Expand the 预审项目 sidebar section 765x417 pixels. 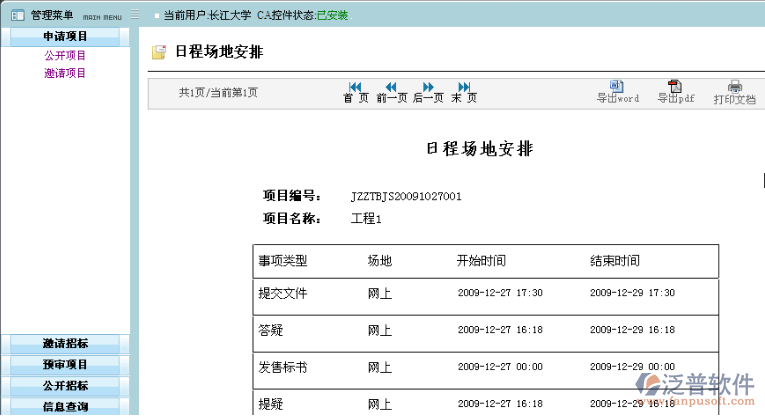(65, 364)
